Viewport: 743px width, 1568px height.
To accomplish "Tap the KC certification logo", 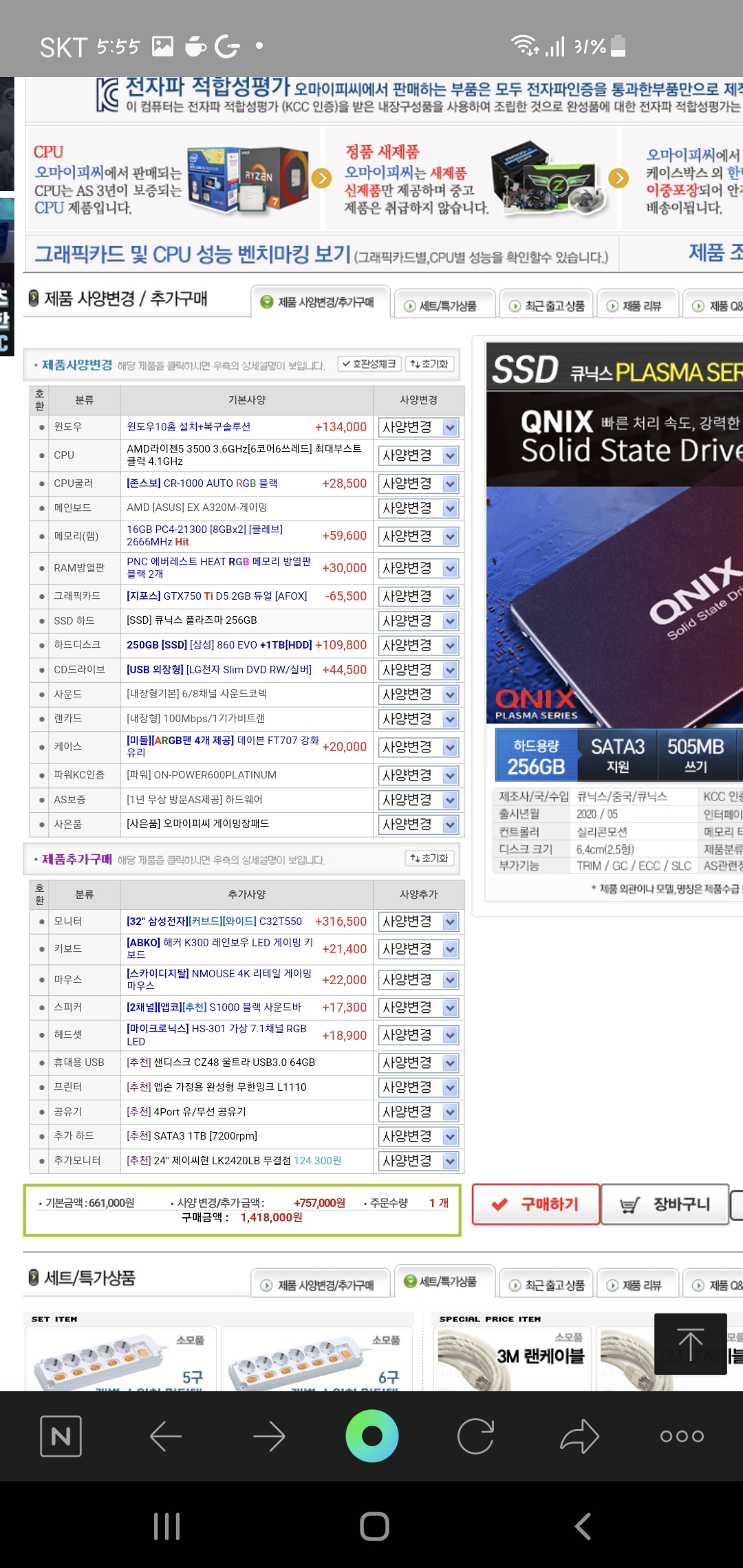I will pyautogui.click(x=107, y=95).
